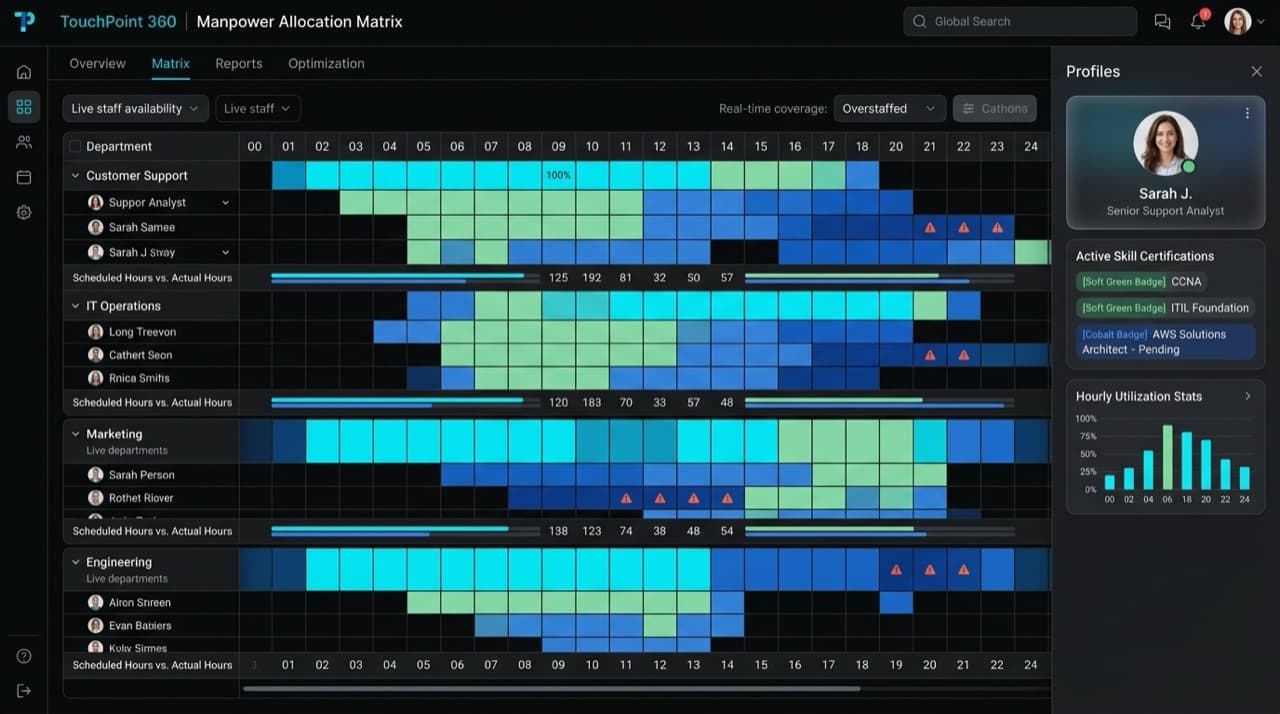This screenshot has width=1280, height=714.
Task: Click the 100% cell in Customer Support row
Action: coord(558,176)
